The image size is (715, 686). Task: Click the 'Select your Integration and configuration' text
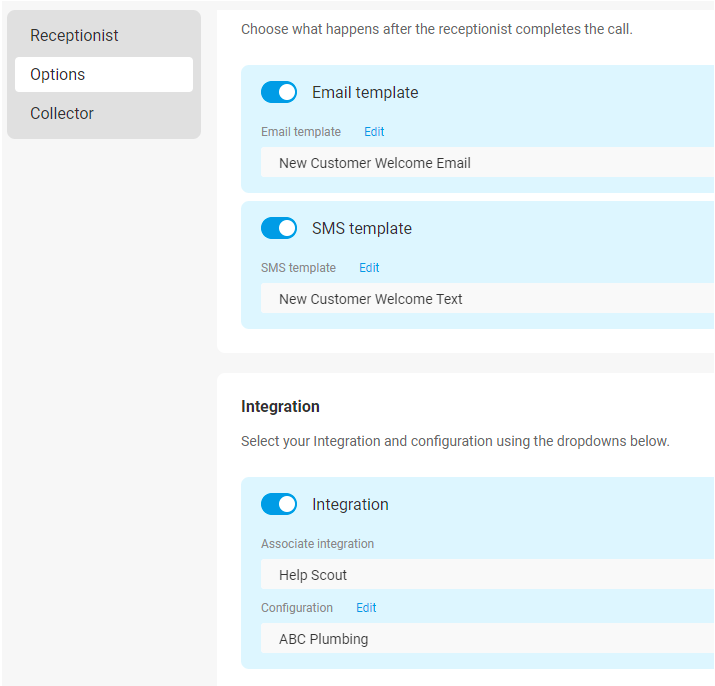click(455, 441)
